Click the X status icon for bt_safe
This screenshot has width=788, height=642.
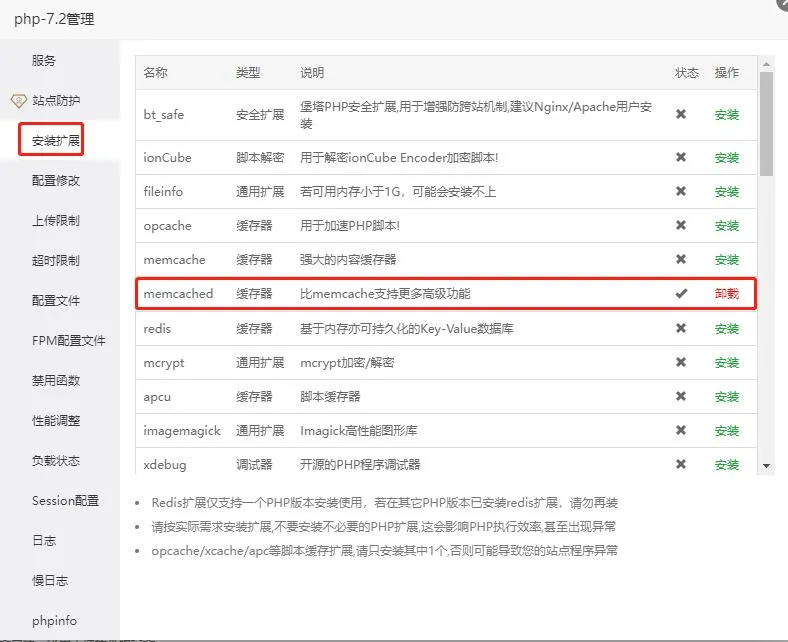tap(681, 115)
